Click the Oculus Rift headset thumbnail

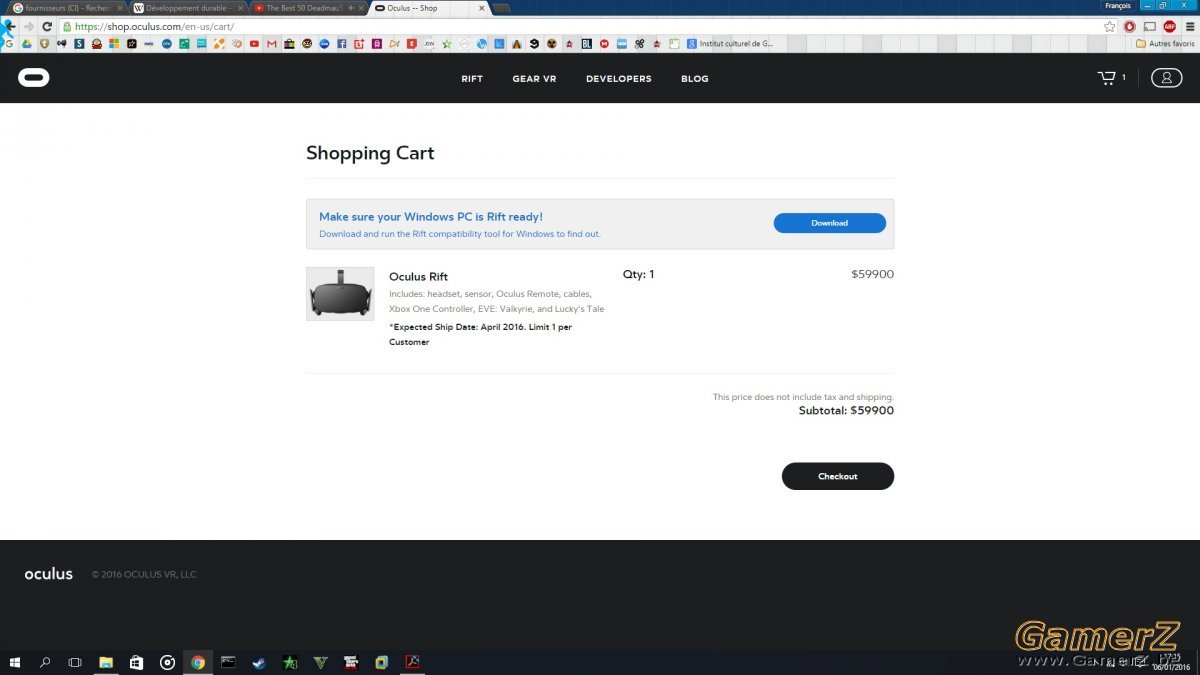tap(340, 294)
